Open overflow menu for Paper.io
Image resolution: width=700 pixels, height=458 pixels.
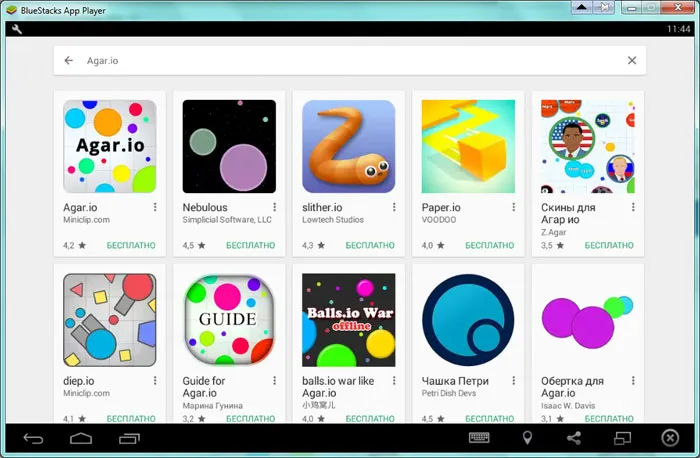514,208
